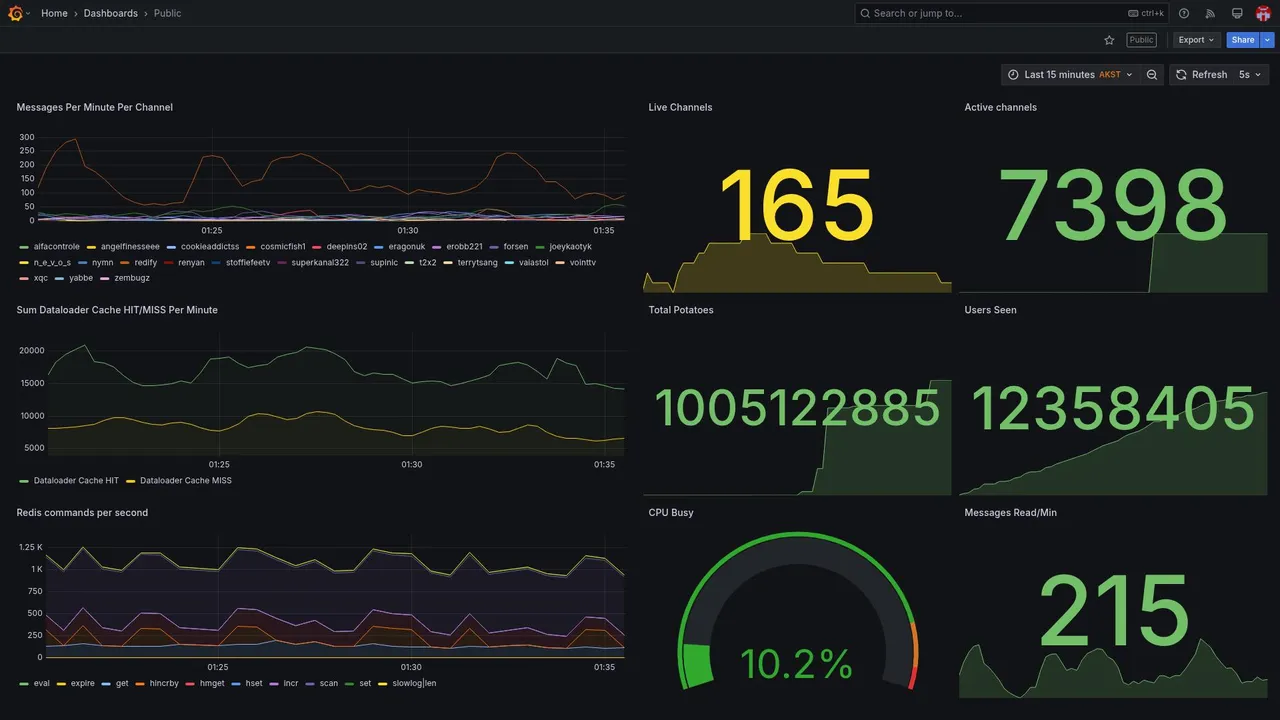Star this dashboard as favorite
Image resolution: width=1280 pixels, height=720 pixels.
pyautogui.click(x=1109, y=40)
